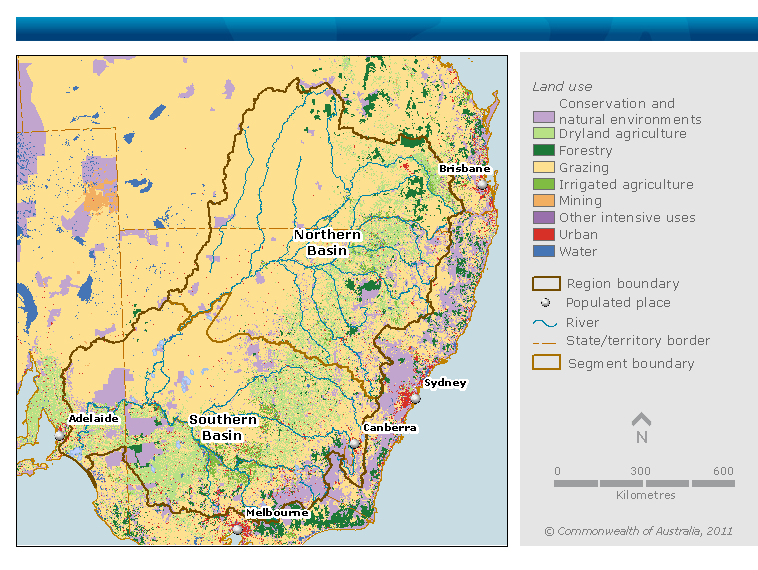Image resolution: width=758 pixels, height=570 pixels.
Task: Click the Segment boundary legend symbol
Action: [x=545, y=363]
